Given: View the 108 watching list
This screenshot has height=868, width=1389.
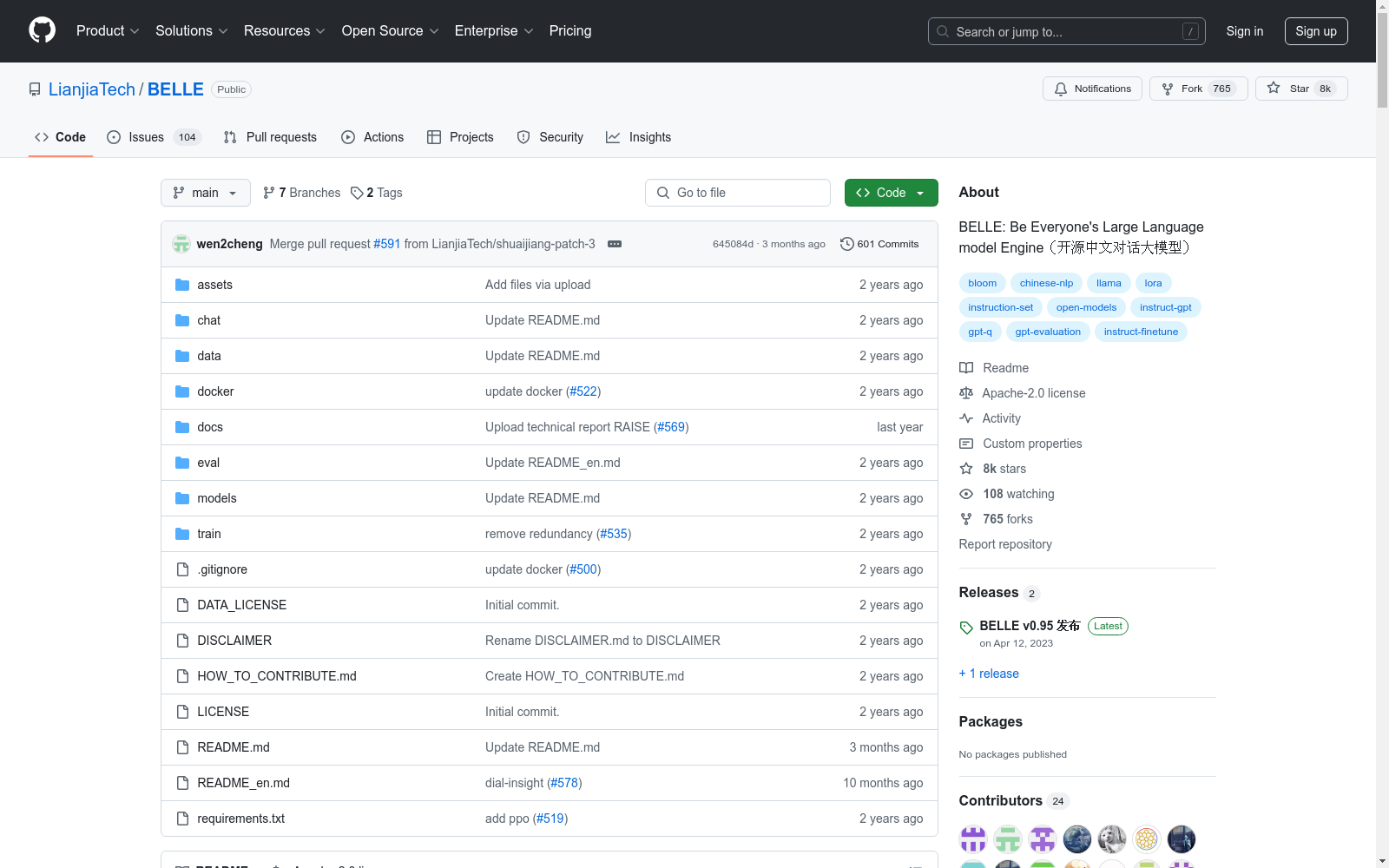Looking at the screenshot, I should click(1007, 494).
